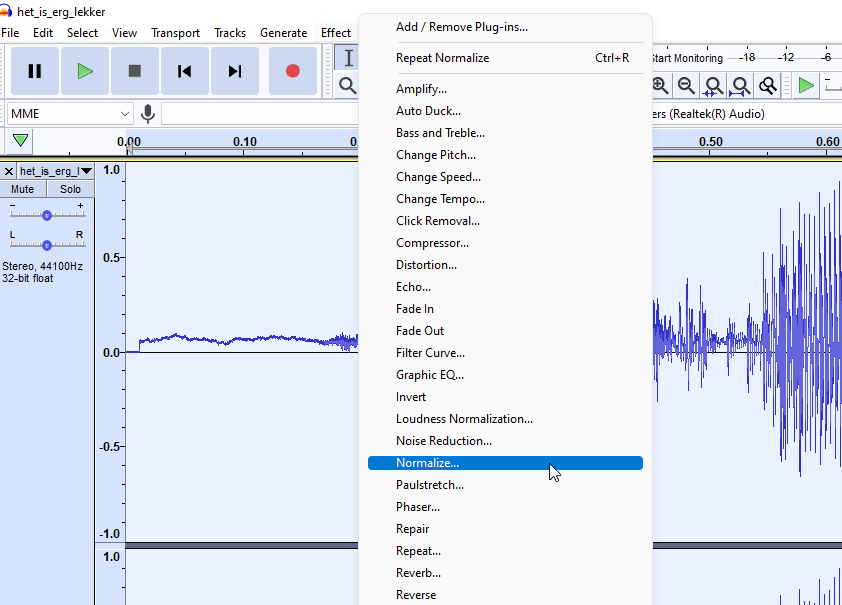
Task: Choose Filter Curve effect
Action: coord(505,353)
